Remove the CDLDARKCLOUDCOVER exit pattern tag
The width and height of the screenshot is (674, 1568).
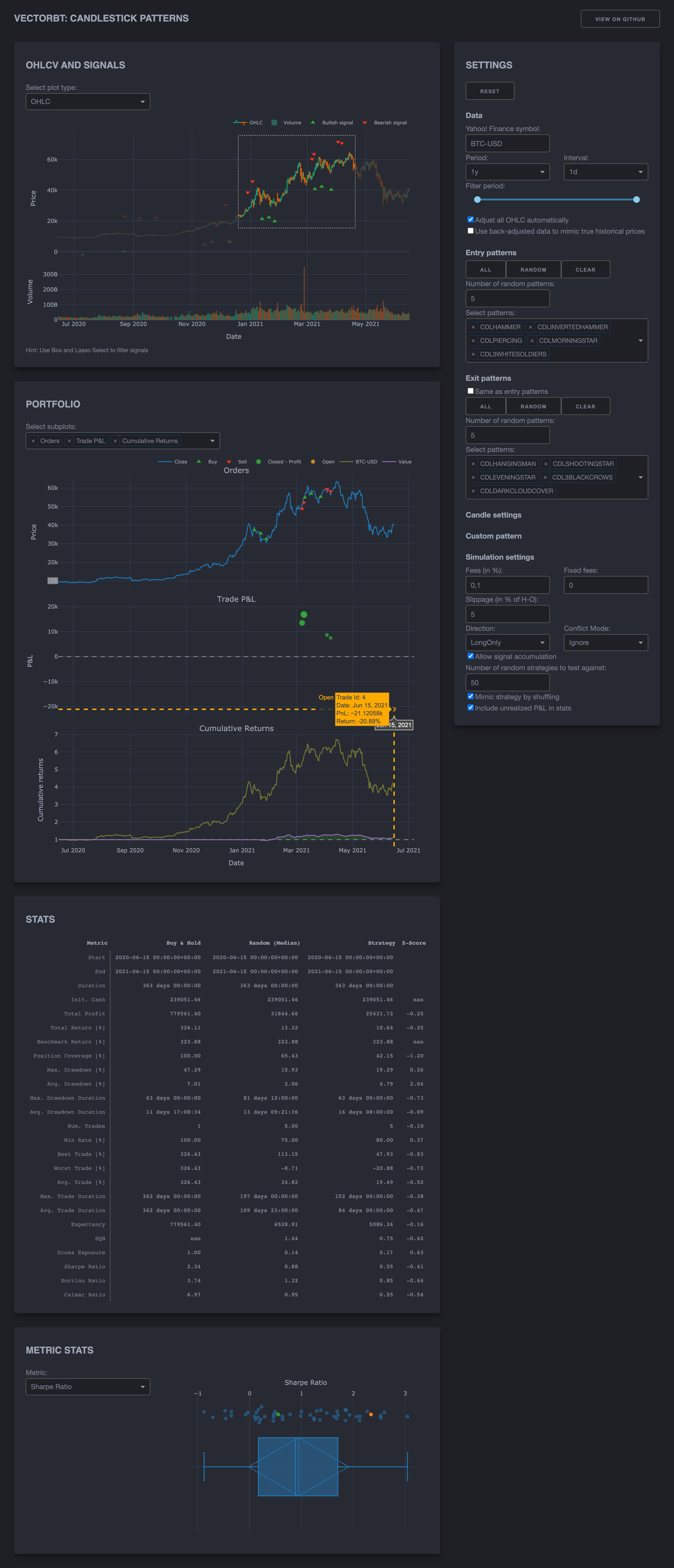click(x=473, y=491)
